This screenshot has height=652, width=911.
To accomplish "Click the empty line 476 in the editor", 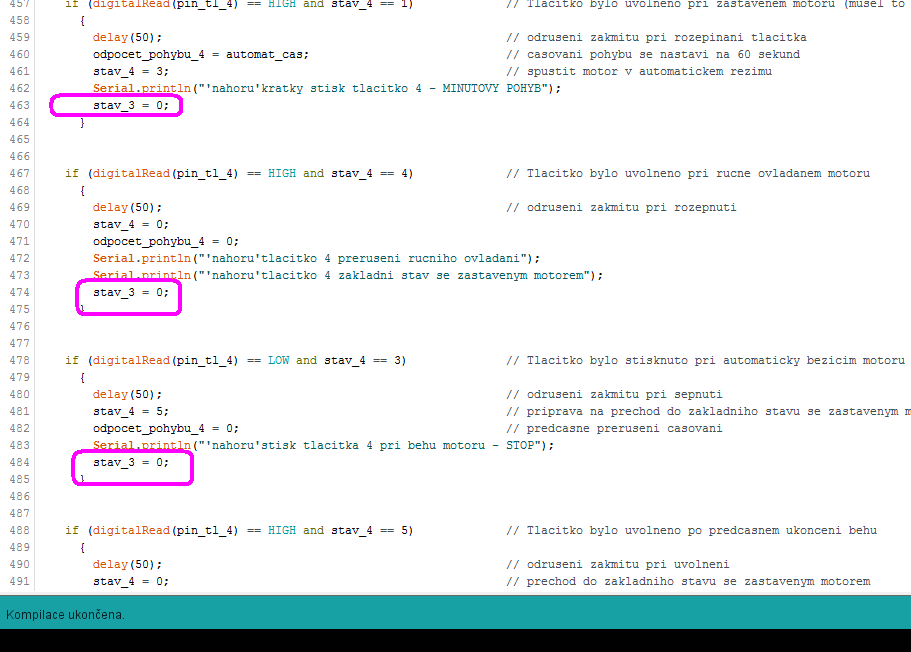I will pos(400,326).
